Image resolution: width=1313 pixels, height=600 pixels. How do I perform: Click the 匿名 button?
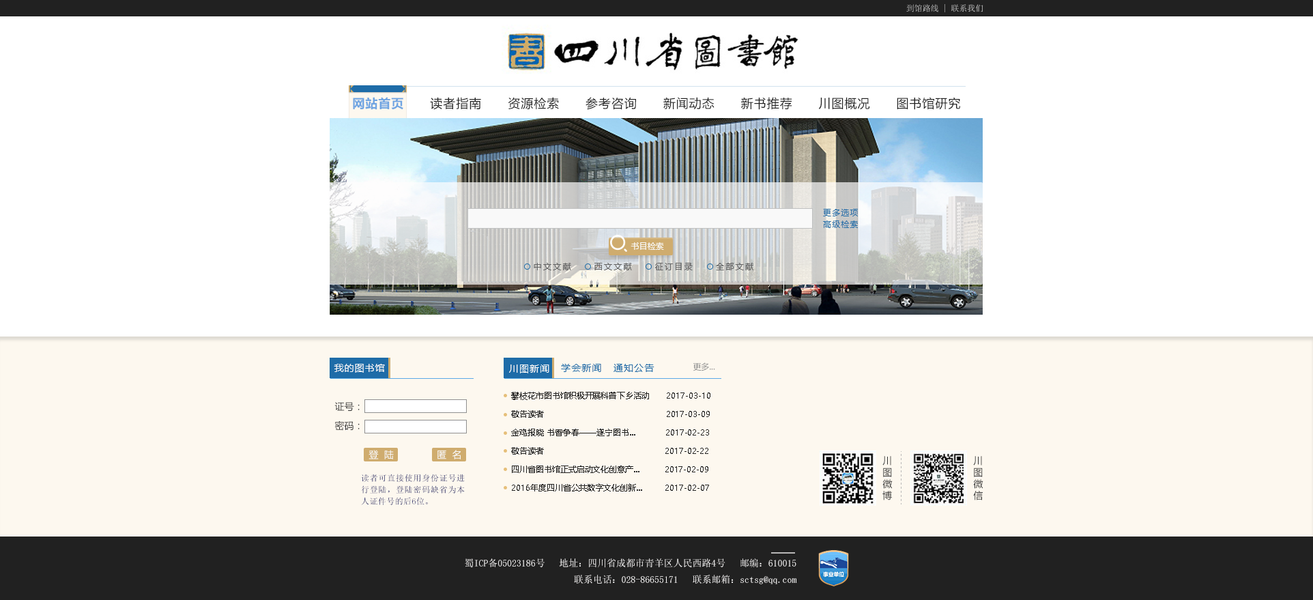(449, 455)
